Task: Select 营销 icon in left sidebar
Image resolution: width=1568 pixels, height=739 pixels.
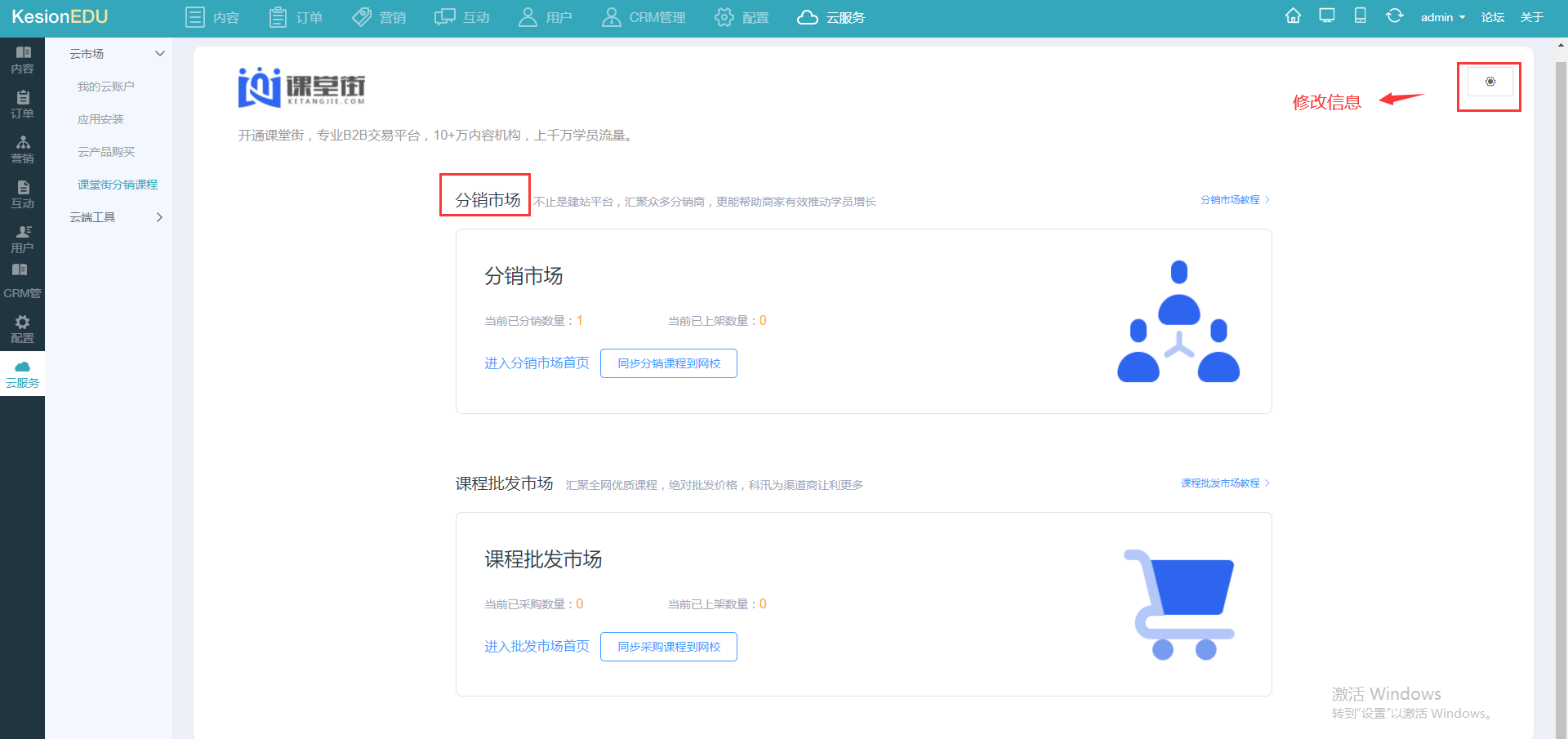Action: [x=23, y=142]
